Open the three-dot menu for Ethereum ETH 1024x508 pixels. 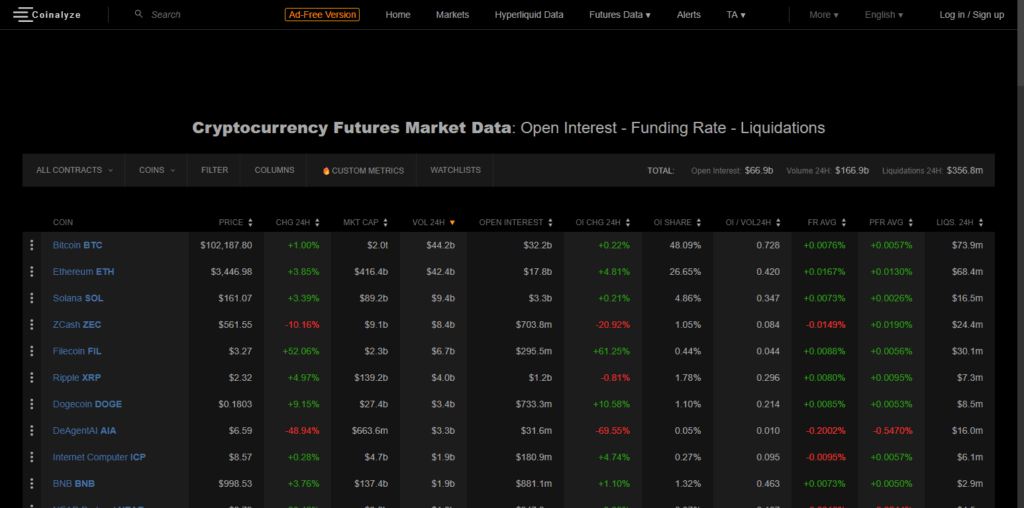click(x=31, y=272)
